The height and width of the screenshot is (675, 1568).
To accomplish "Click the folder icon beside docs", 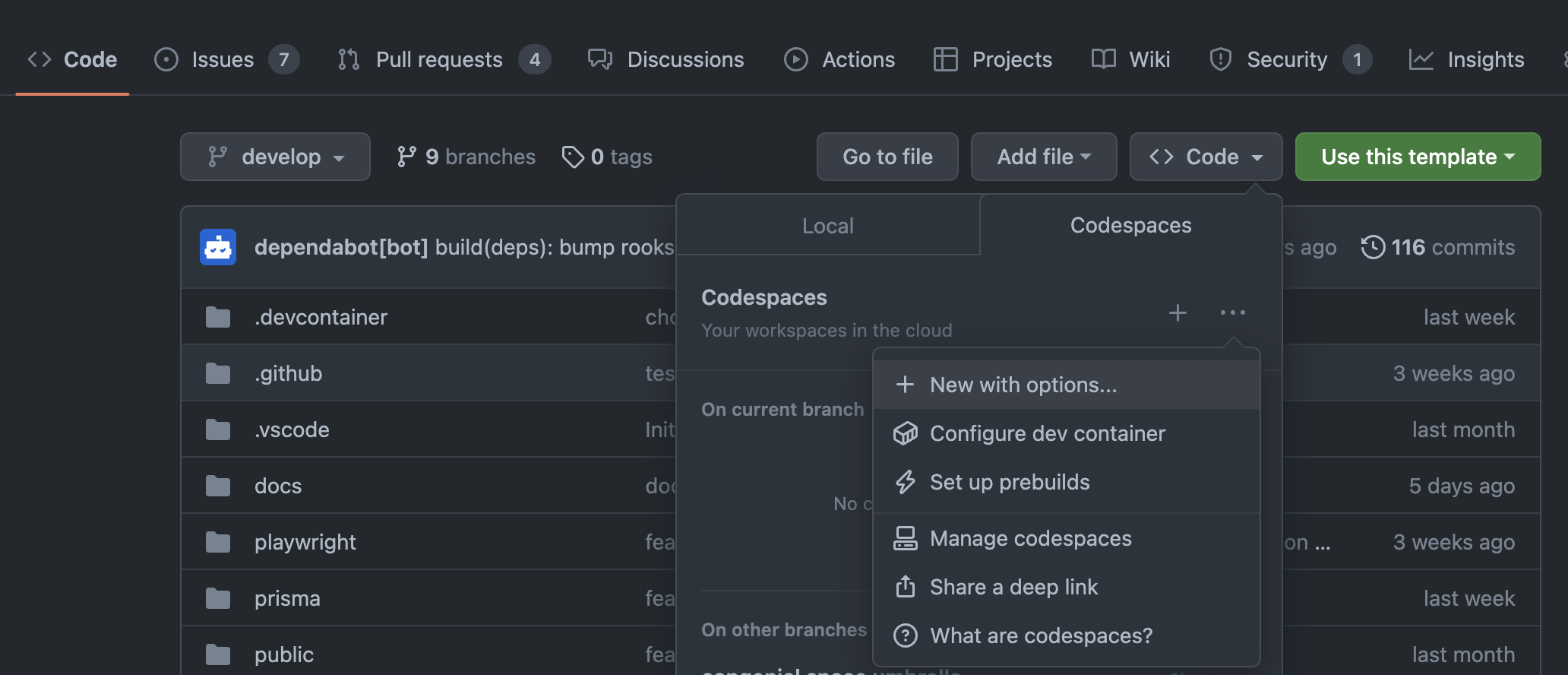I will tap(218, 486).
